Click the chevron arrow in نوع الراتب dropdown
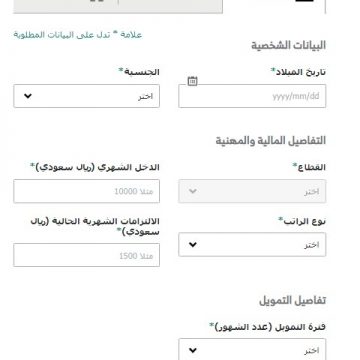Image resolution: width=360 pixels, height=360 pixels. [193, 245]
